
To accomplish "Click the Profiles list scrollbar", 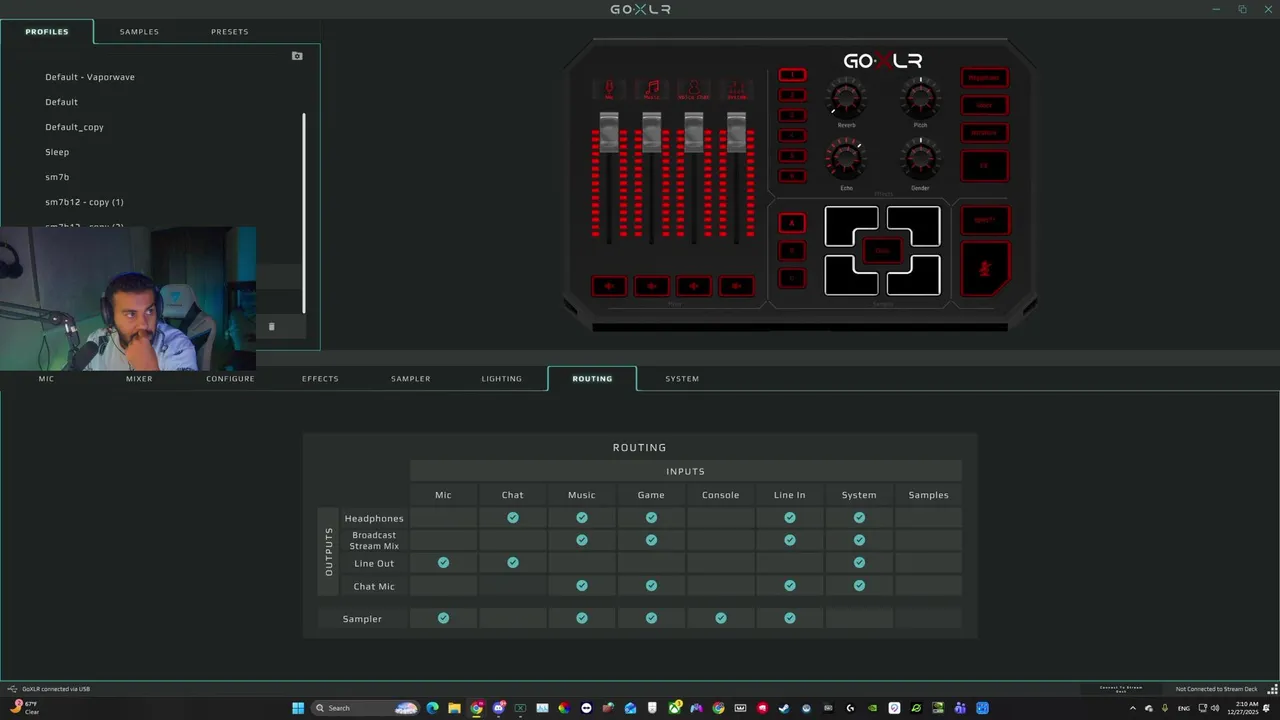I will click(x=304, y=213).
